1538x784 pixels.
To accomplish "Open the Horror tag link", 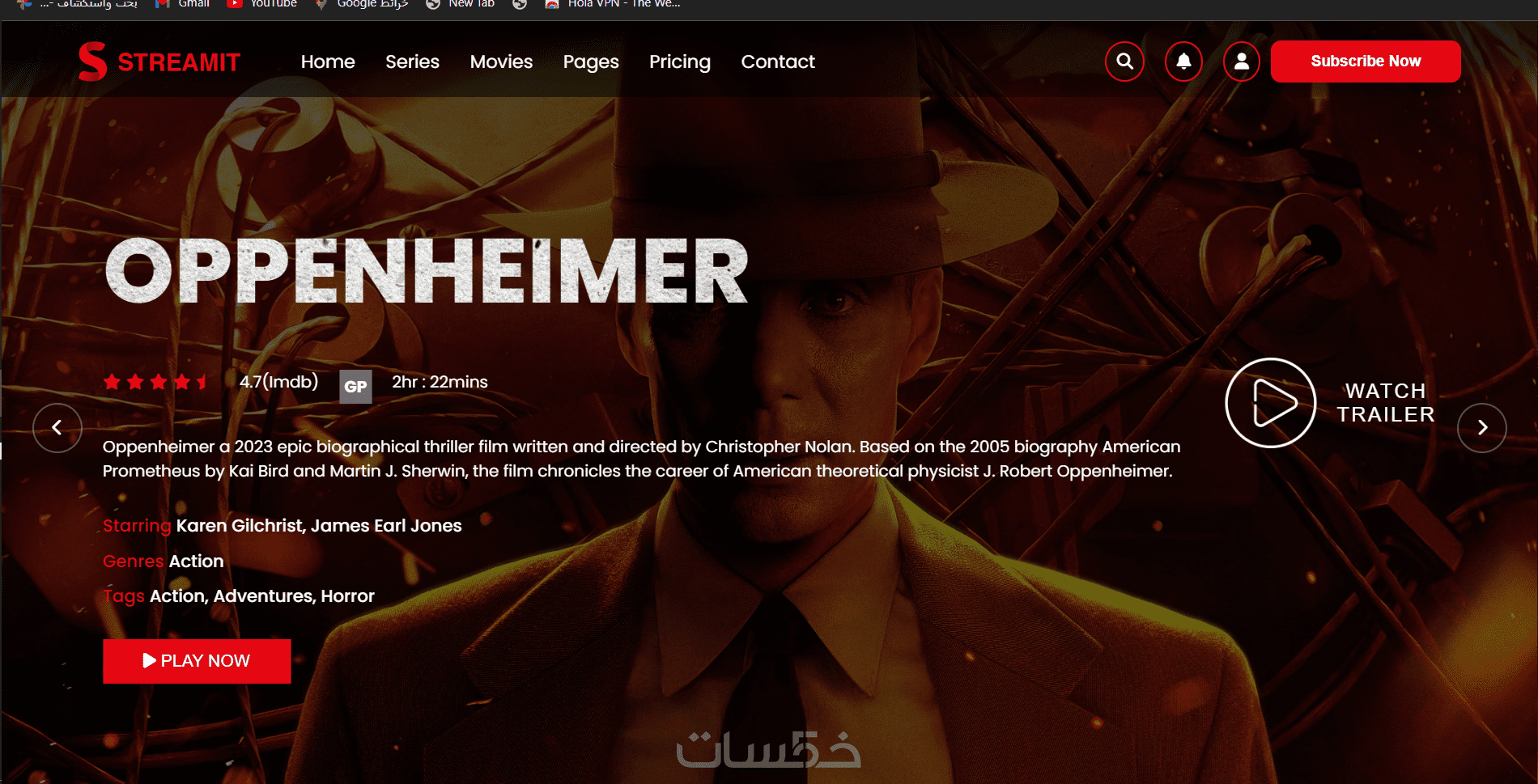I will [x=347, y=596].
